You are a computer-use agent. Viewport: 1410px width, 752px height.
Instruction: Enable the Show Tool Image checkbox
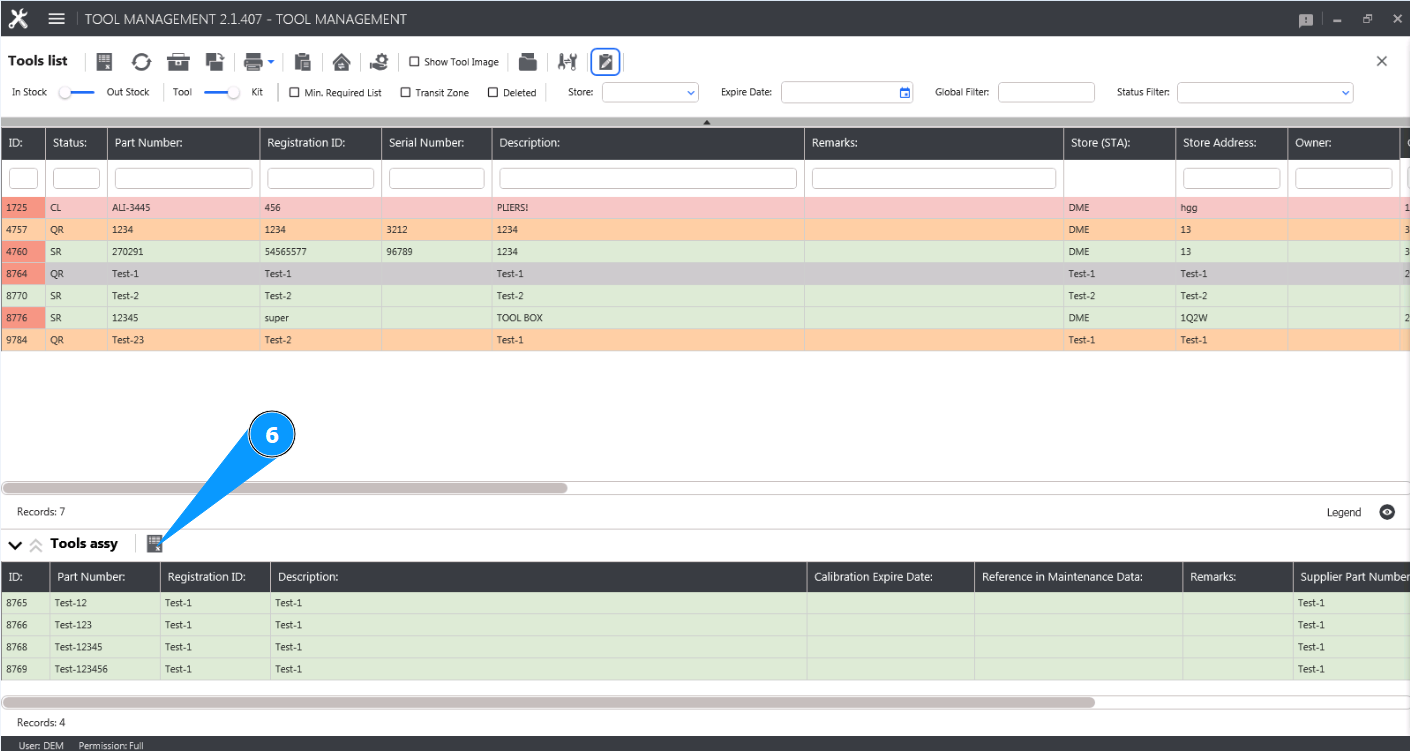414,62
